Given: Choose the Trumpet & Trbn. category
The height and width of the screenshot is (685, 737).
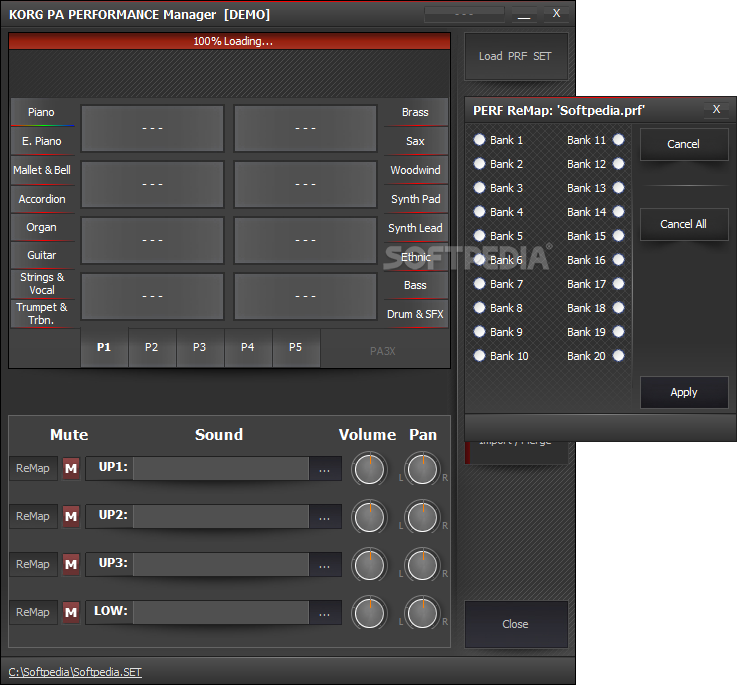Looking at the screenshot, I should 42,314.
